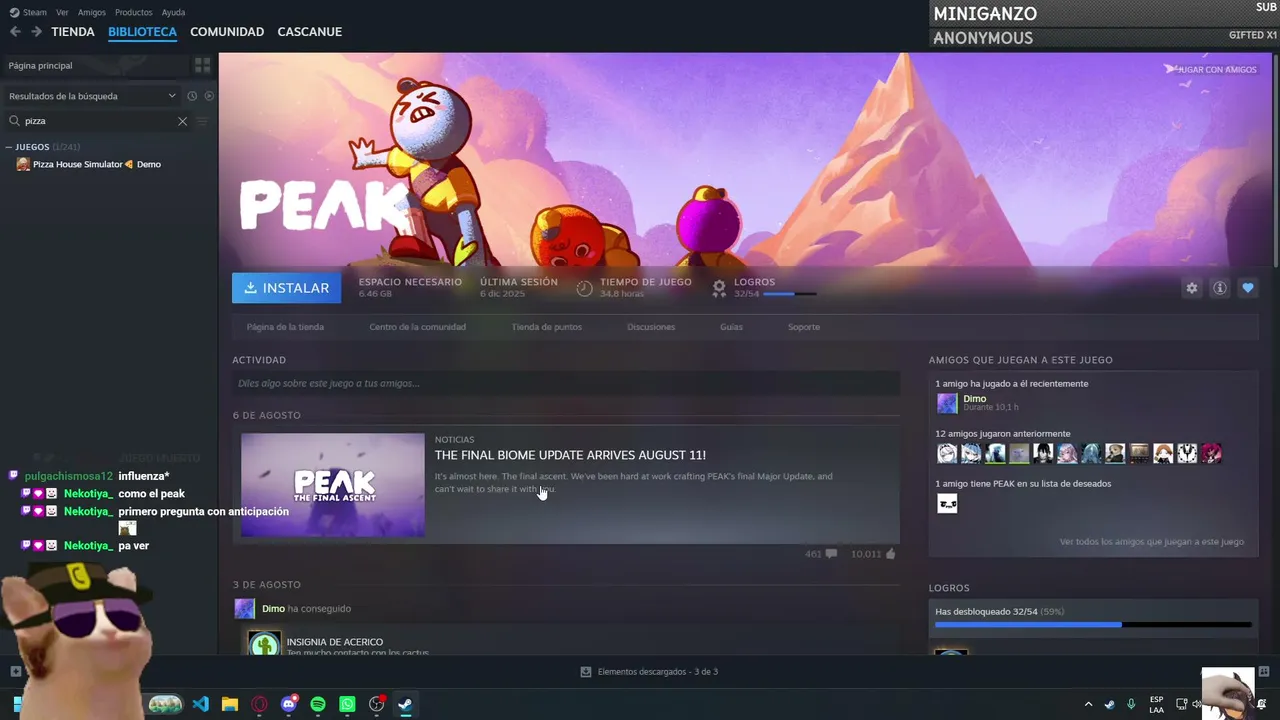The width and height of the screenshot is (1280, 720).
Task: Click achievements gear icon beside Logros
Action: tap(719, 288)
